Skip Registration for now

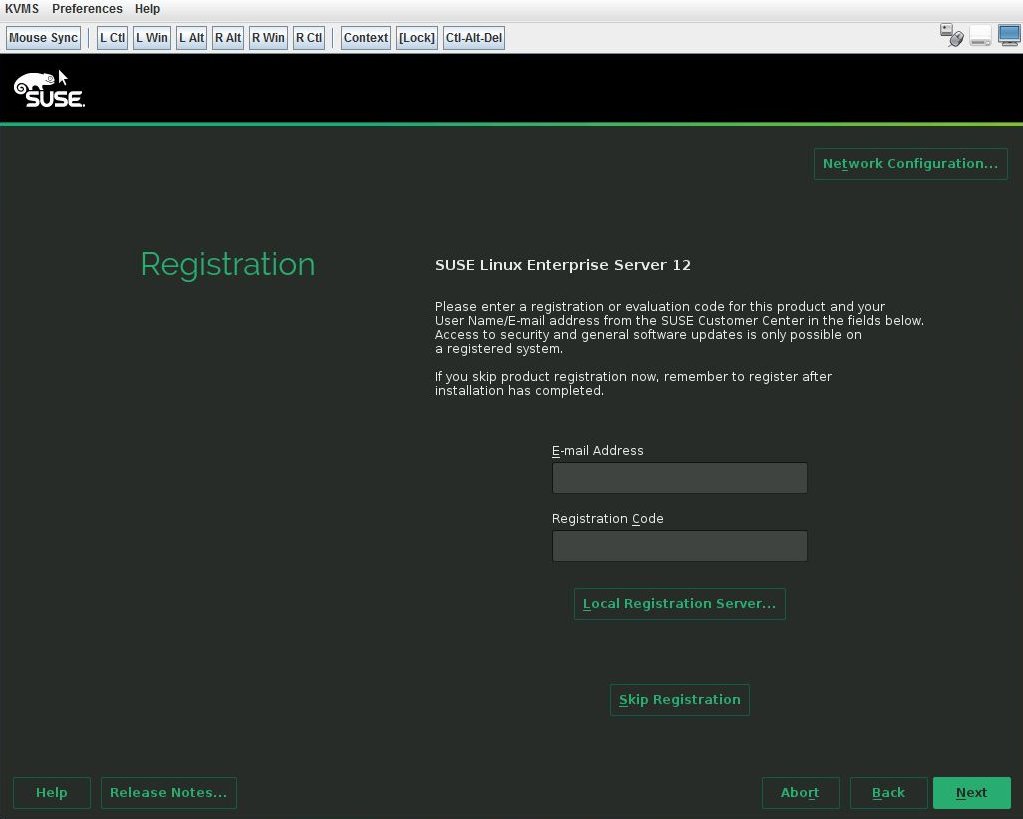[x=679, y=699]
